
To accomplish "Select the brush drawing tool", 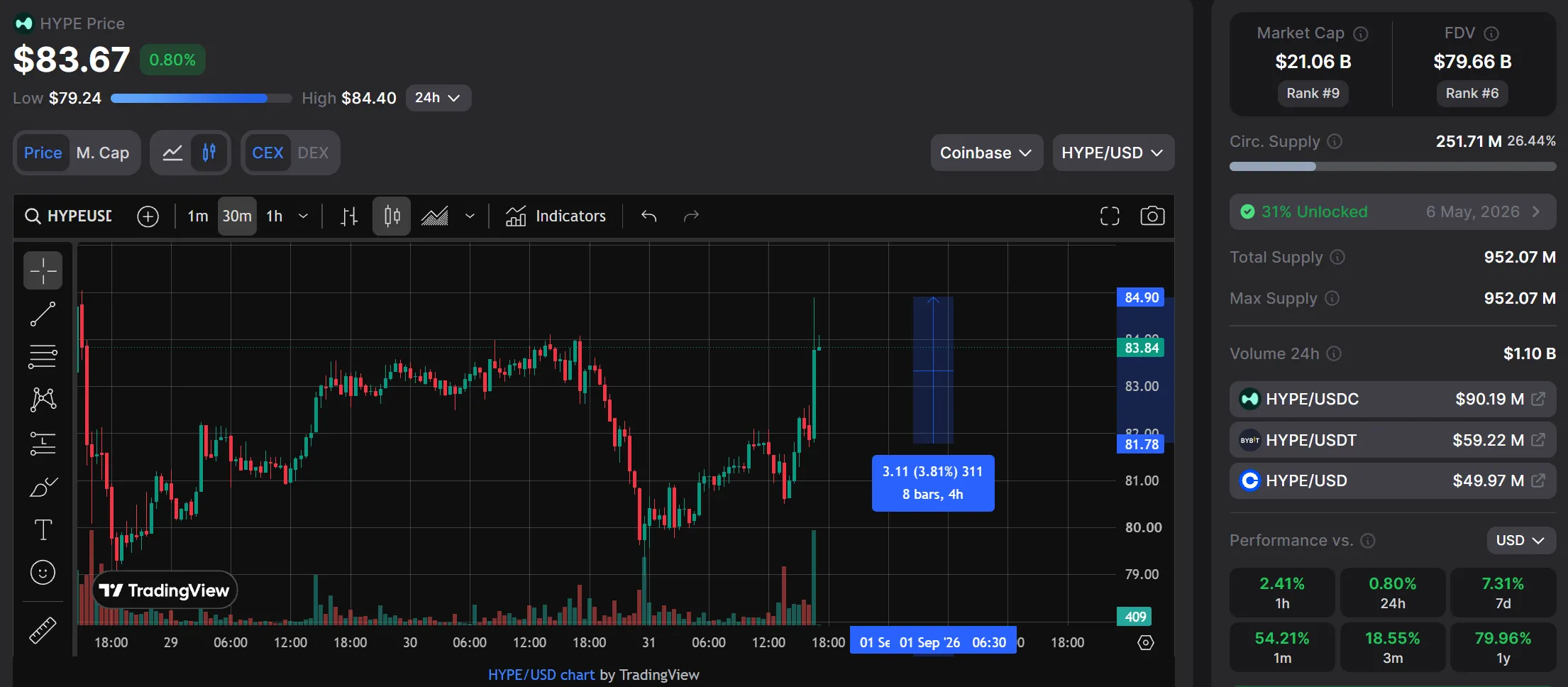I will [43, 487].
